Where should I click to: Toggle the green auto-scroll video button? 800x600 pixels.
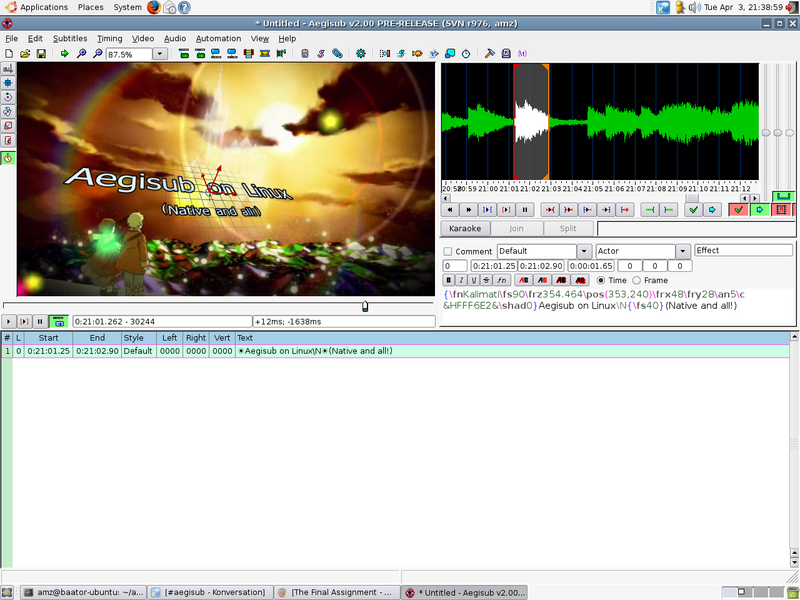[x=59, y=321]
